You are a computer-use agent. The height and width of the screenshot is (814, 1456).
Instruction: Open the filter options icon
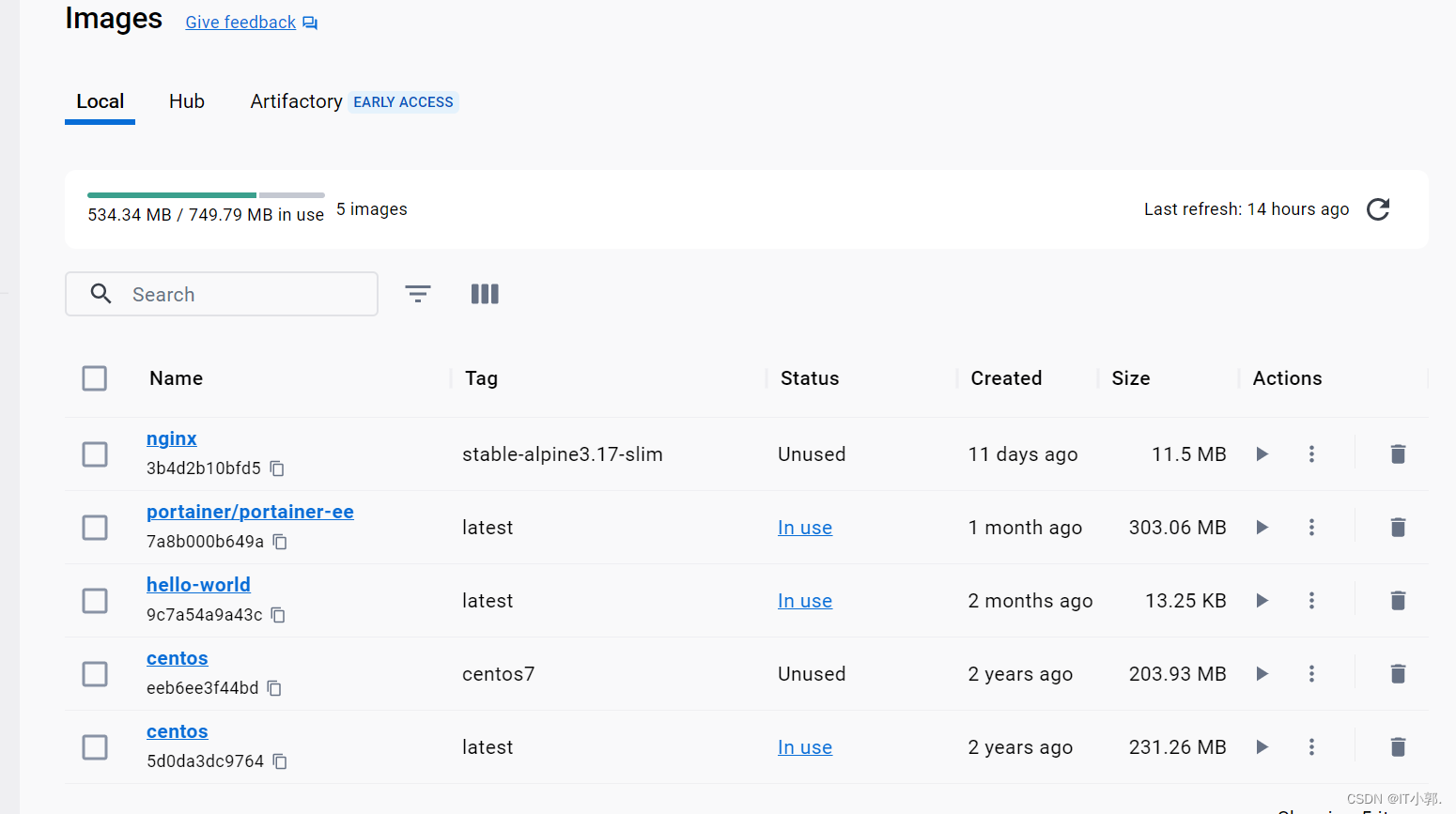click(418, 294)
